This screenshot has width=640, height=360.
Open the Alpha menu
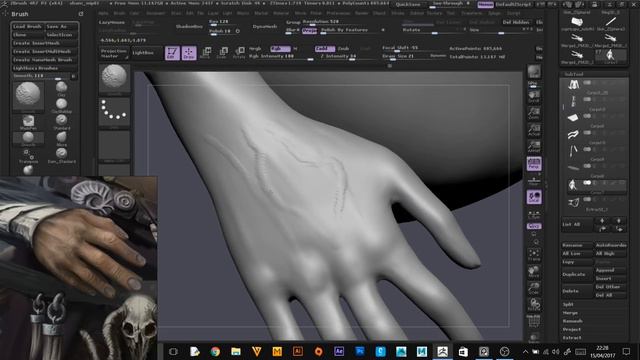click(104, 13)
